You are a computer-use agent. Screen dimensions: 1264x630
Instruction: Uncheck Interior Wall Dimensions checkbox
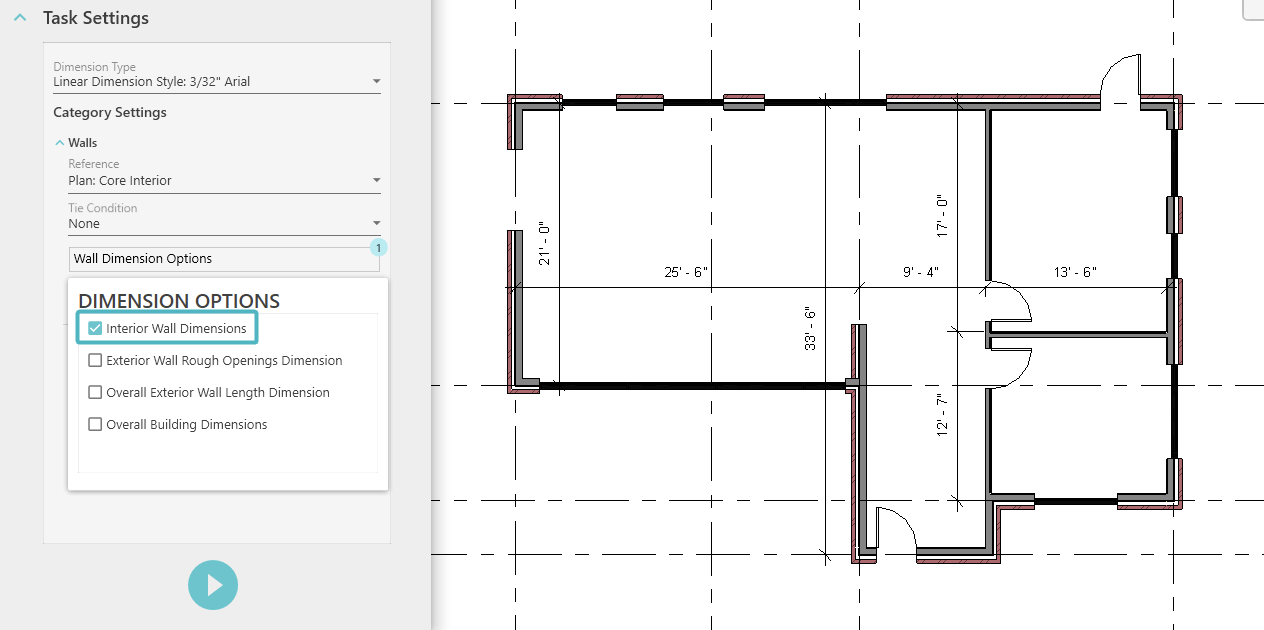[x=95, y=328]
